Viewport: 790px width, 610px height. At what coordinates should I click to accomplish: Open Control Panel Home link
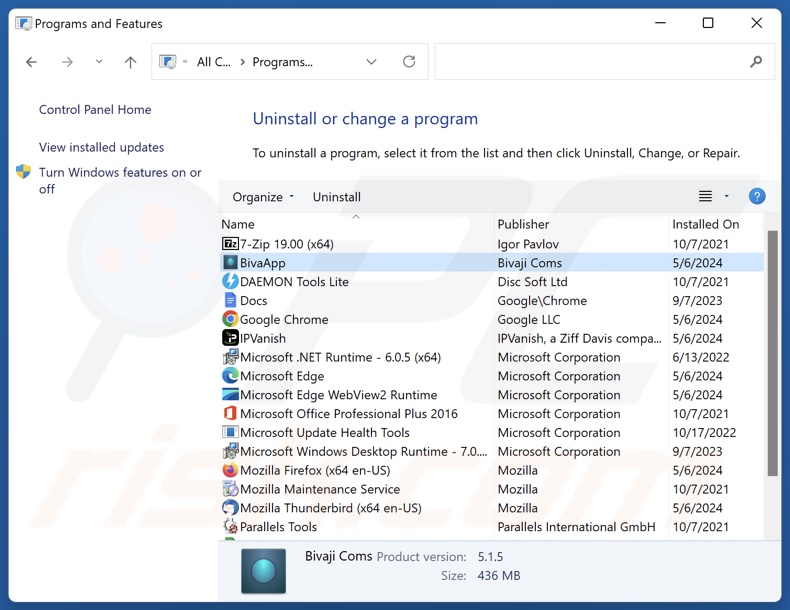[95, 109]
